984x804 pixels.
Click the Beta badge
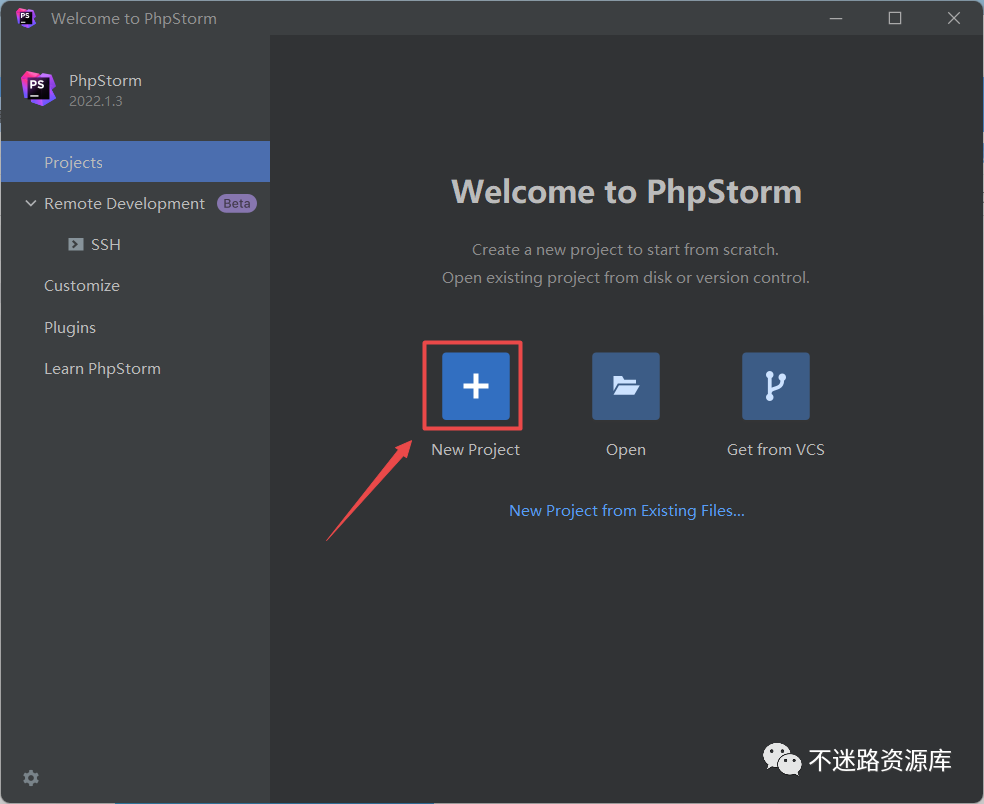click(237, 203)
